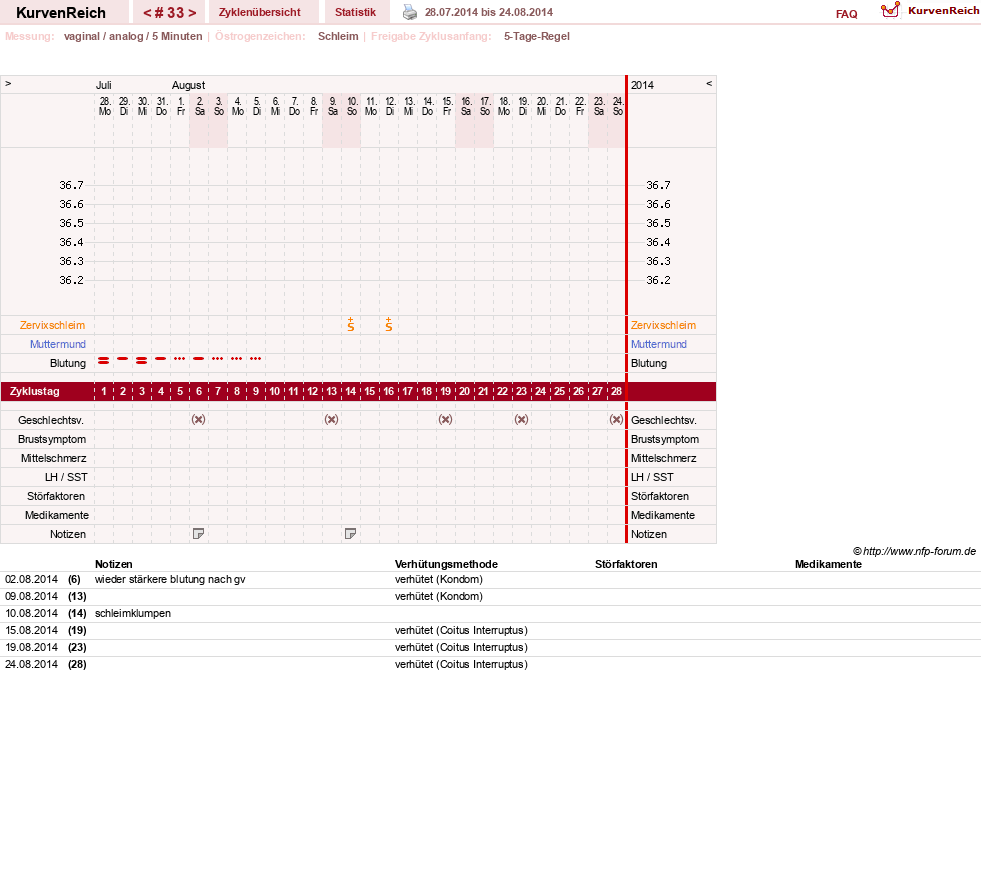Click the date range 28.07.2014 bis 24.08.2014
This screenshot has height=883, width=981.
click(489, 12)
